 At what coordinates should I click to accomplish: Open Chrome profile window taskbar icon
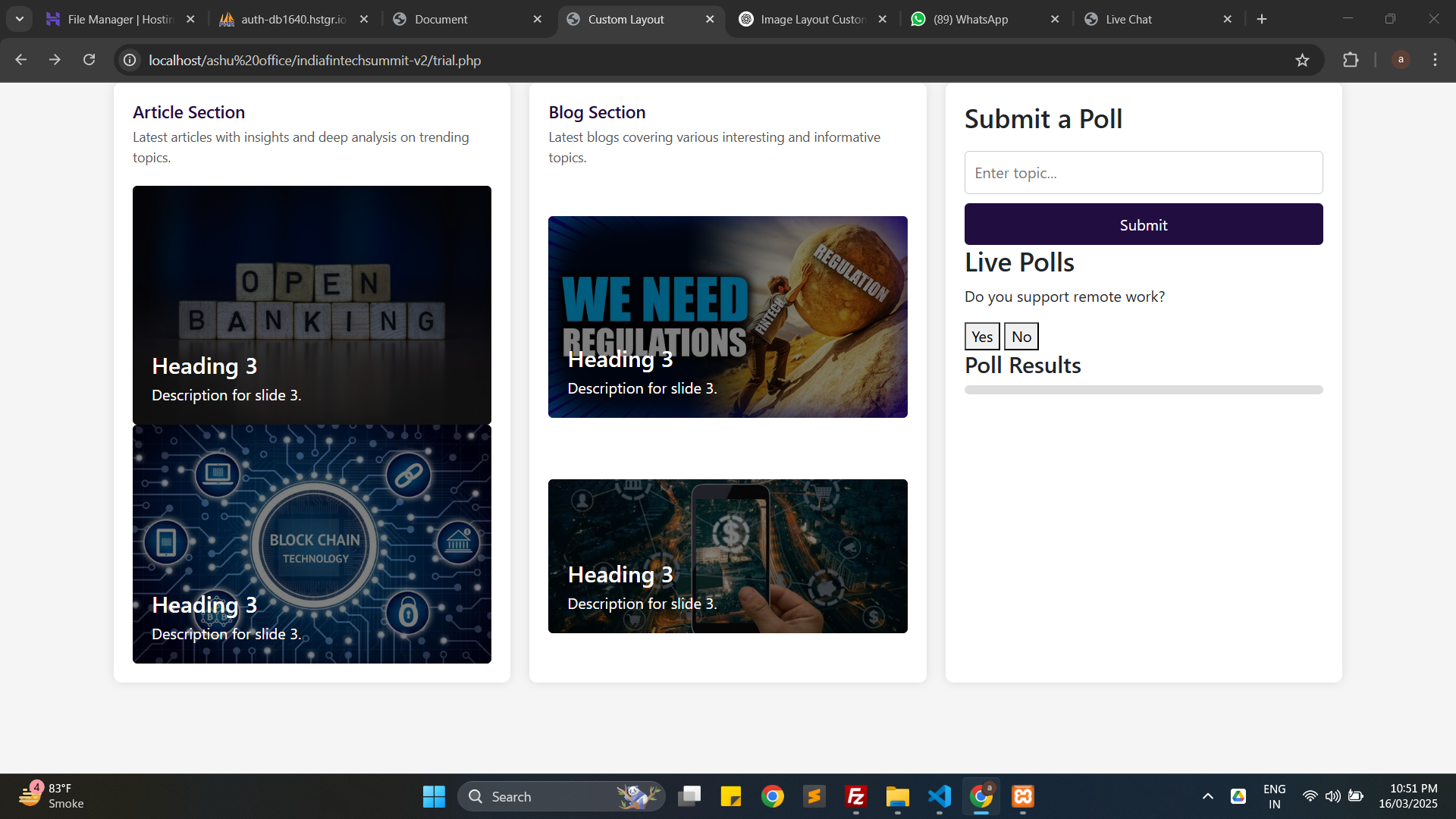[x=981, y=796]
